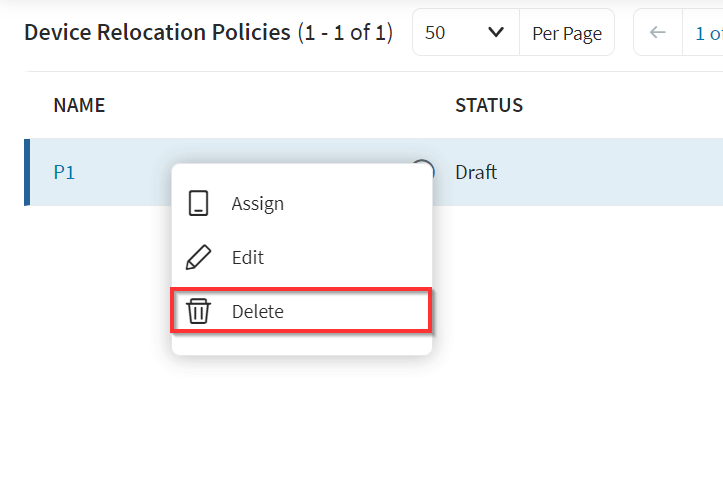Open the 50 per page combo box

pyautogui.click(x=465, y=32)
